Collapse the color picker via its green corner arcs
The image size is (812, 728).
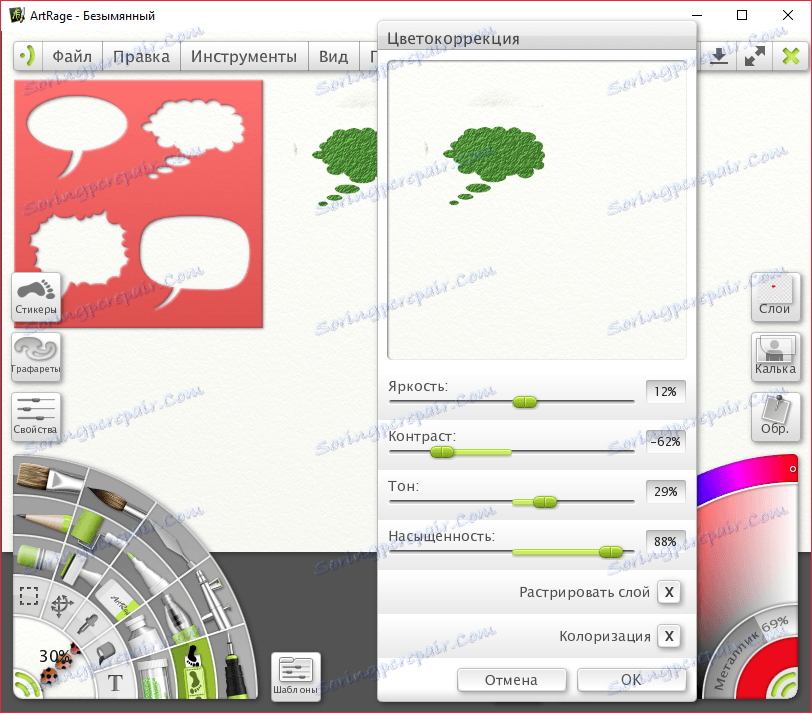783,683
